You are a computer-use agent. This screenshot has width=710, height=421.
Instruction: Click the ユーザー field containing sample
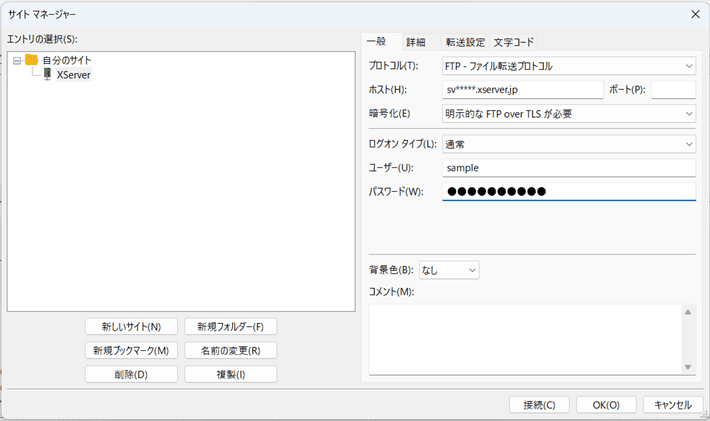point(569,168)
